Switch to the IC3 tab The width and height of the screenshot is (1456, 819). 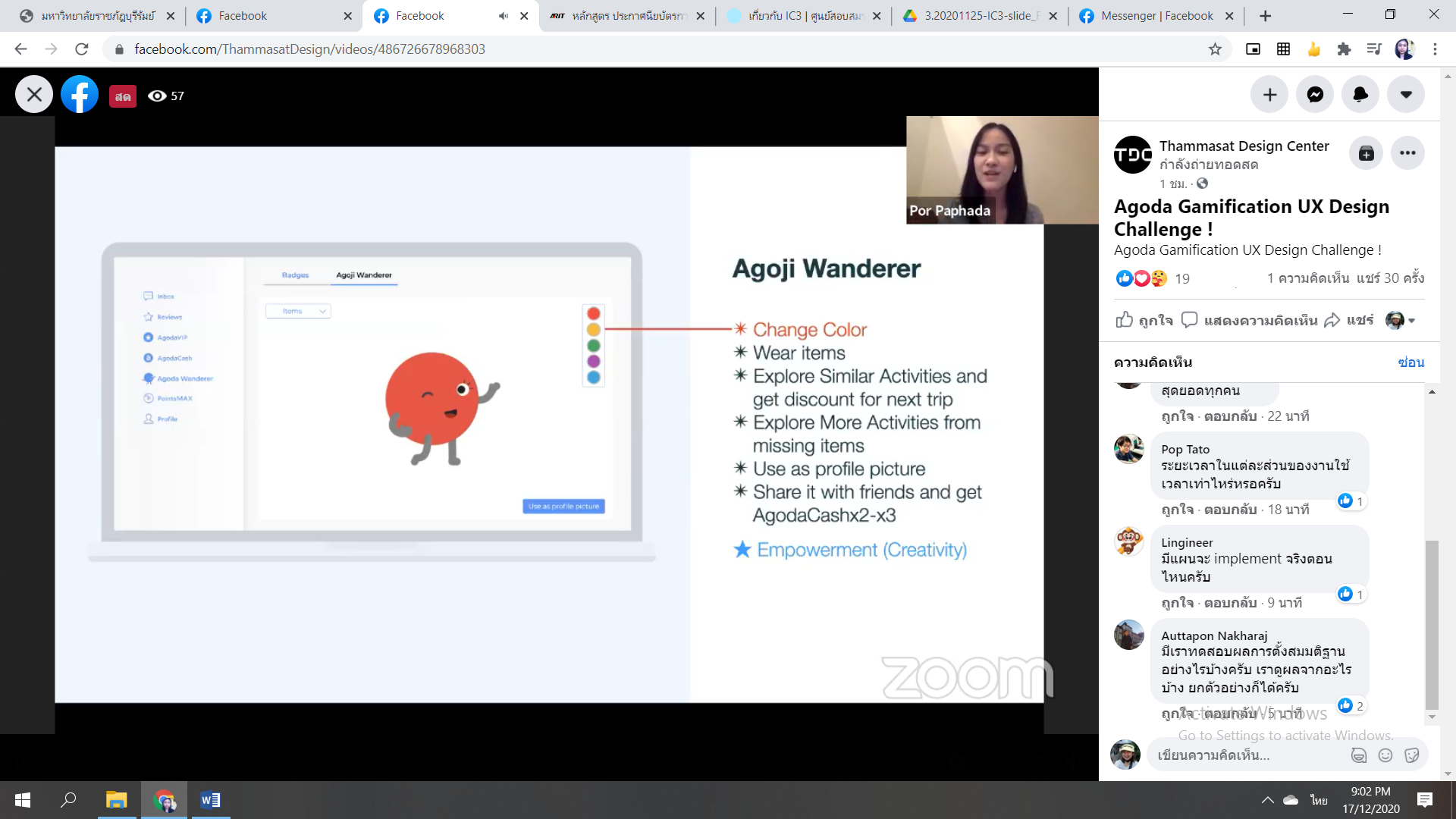(x=802, y=16)
